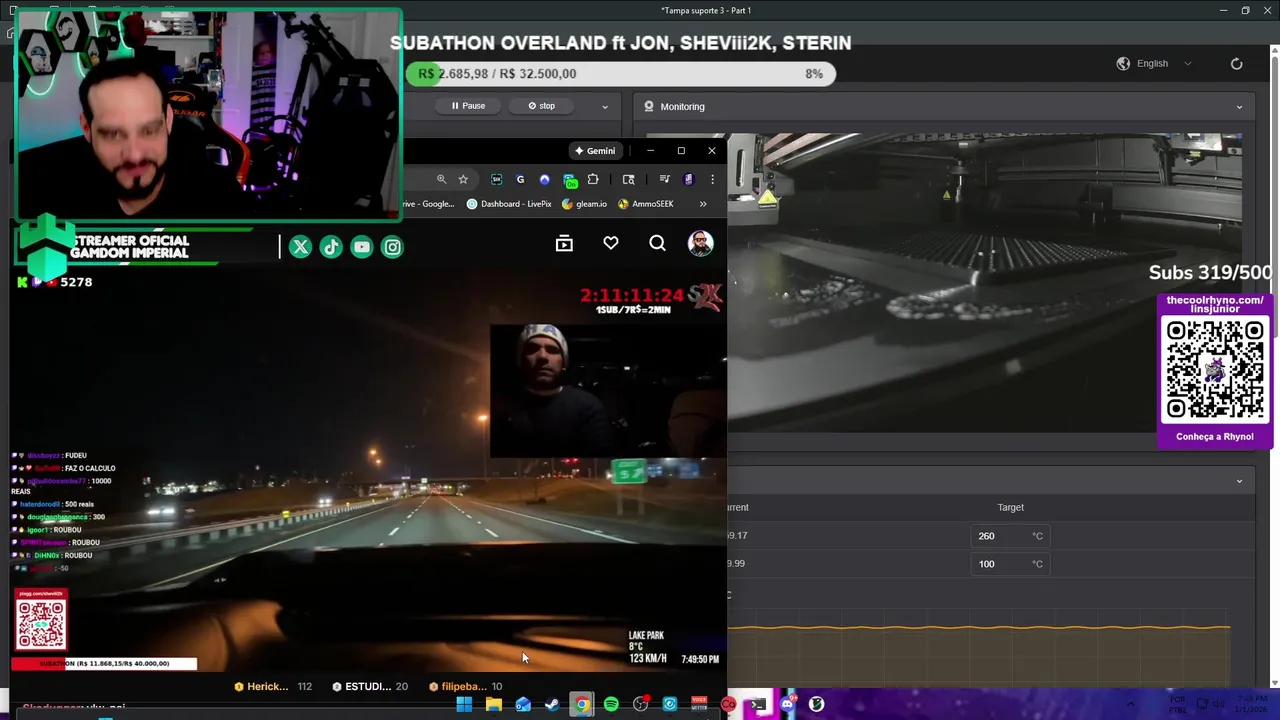Show more bookmarks with double chevron
Screen dimensions: 1280x720
[703, 204]
